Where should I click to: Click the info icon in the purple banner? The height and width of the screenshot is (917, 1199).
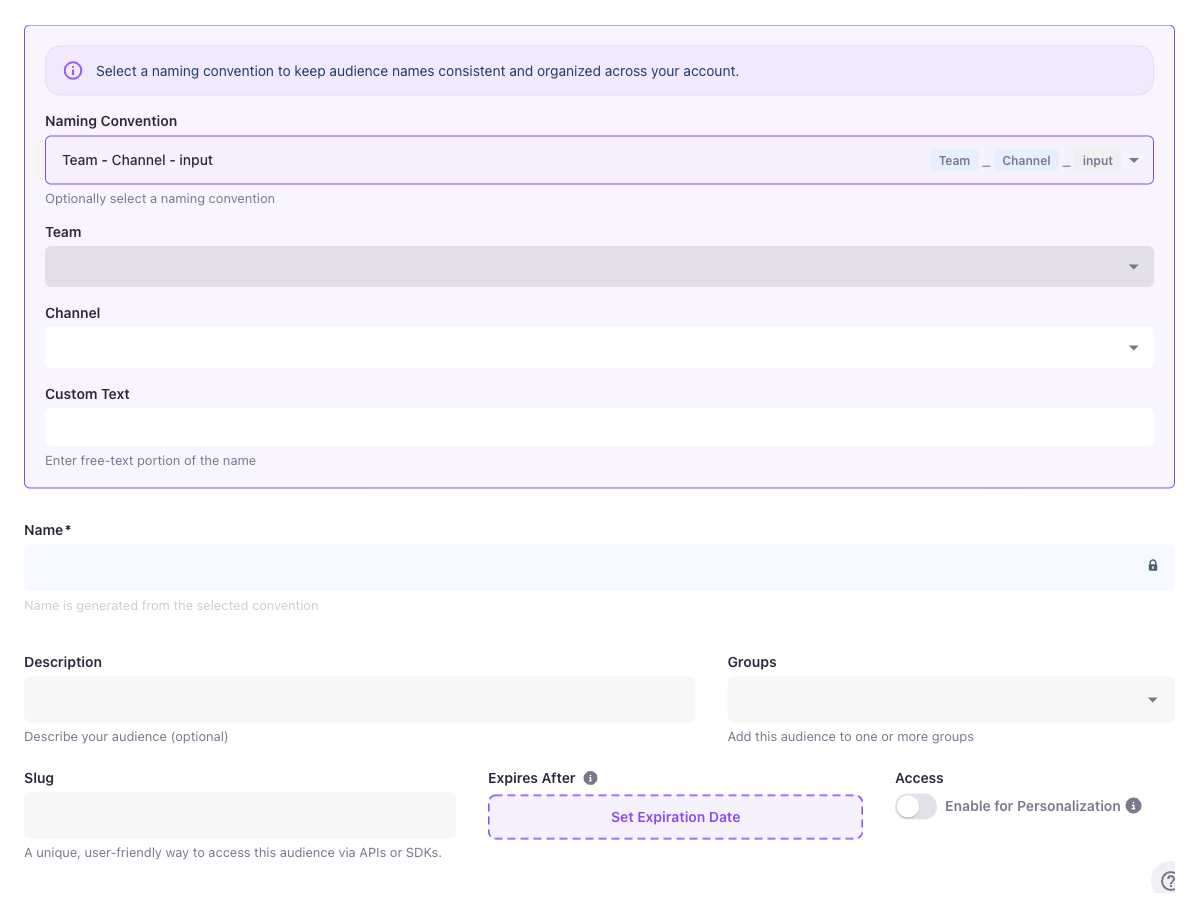tap(72, 70)
